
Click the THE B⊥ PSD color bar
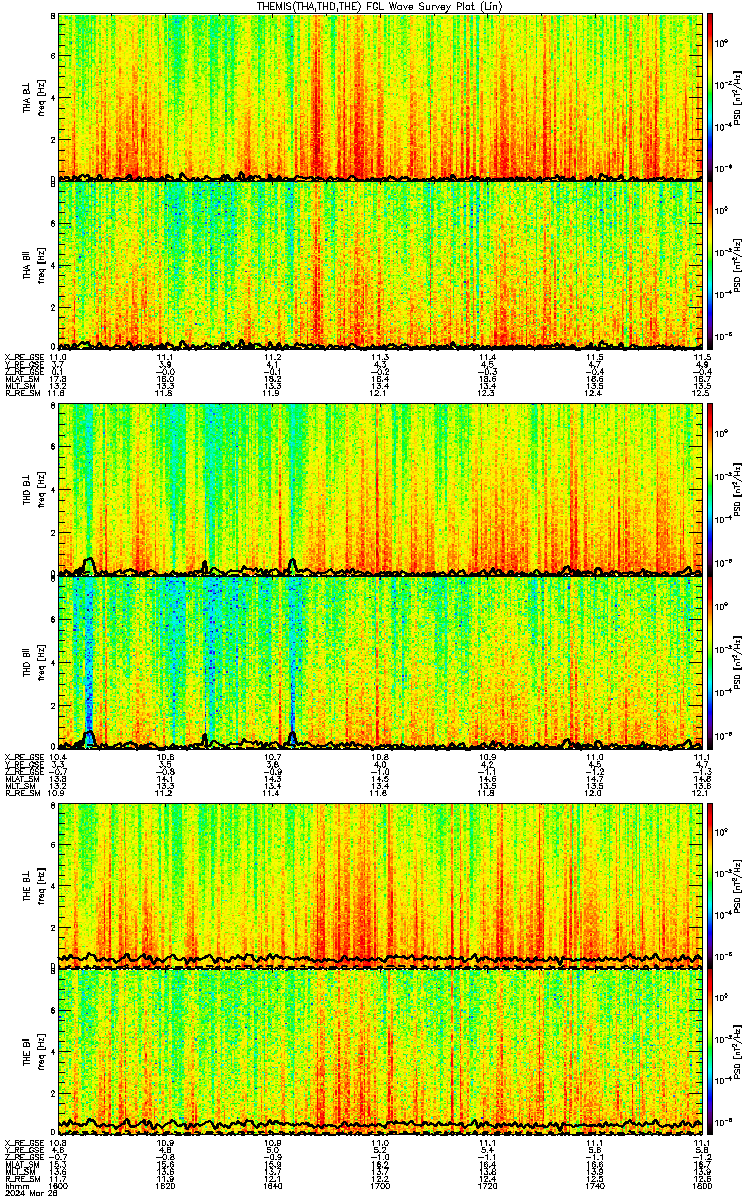[710, 887]
